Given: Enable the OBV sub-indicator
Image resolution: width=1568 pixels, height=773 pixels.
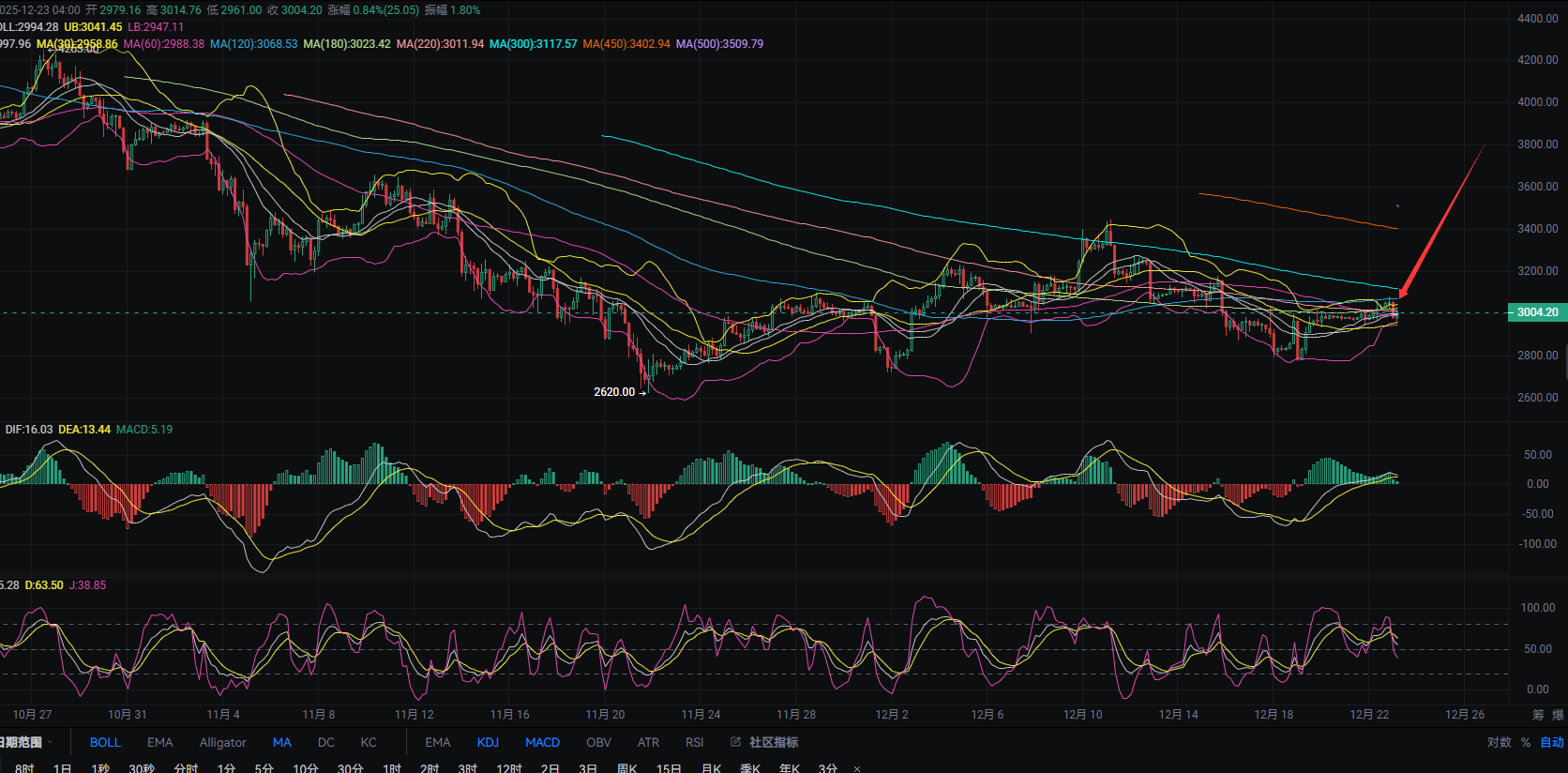Looking at the screenshot, I should (x=598, y=742).
